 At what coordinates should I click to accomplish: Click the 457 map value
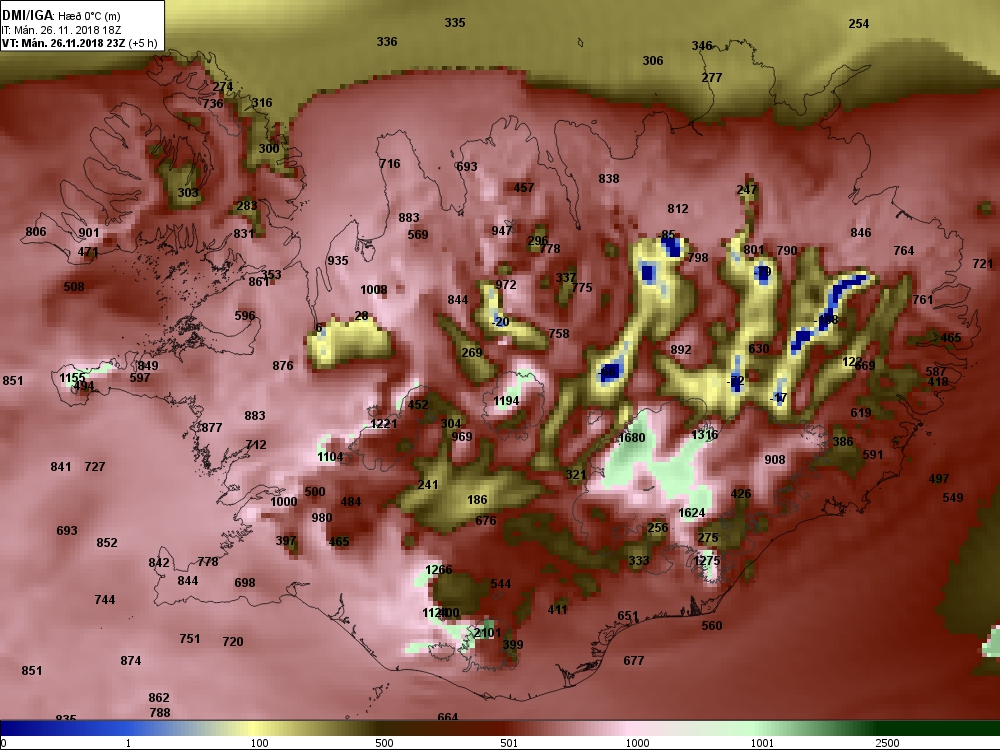[x=524, y=188]
